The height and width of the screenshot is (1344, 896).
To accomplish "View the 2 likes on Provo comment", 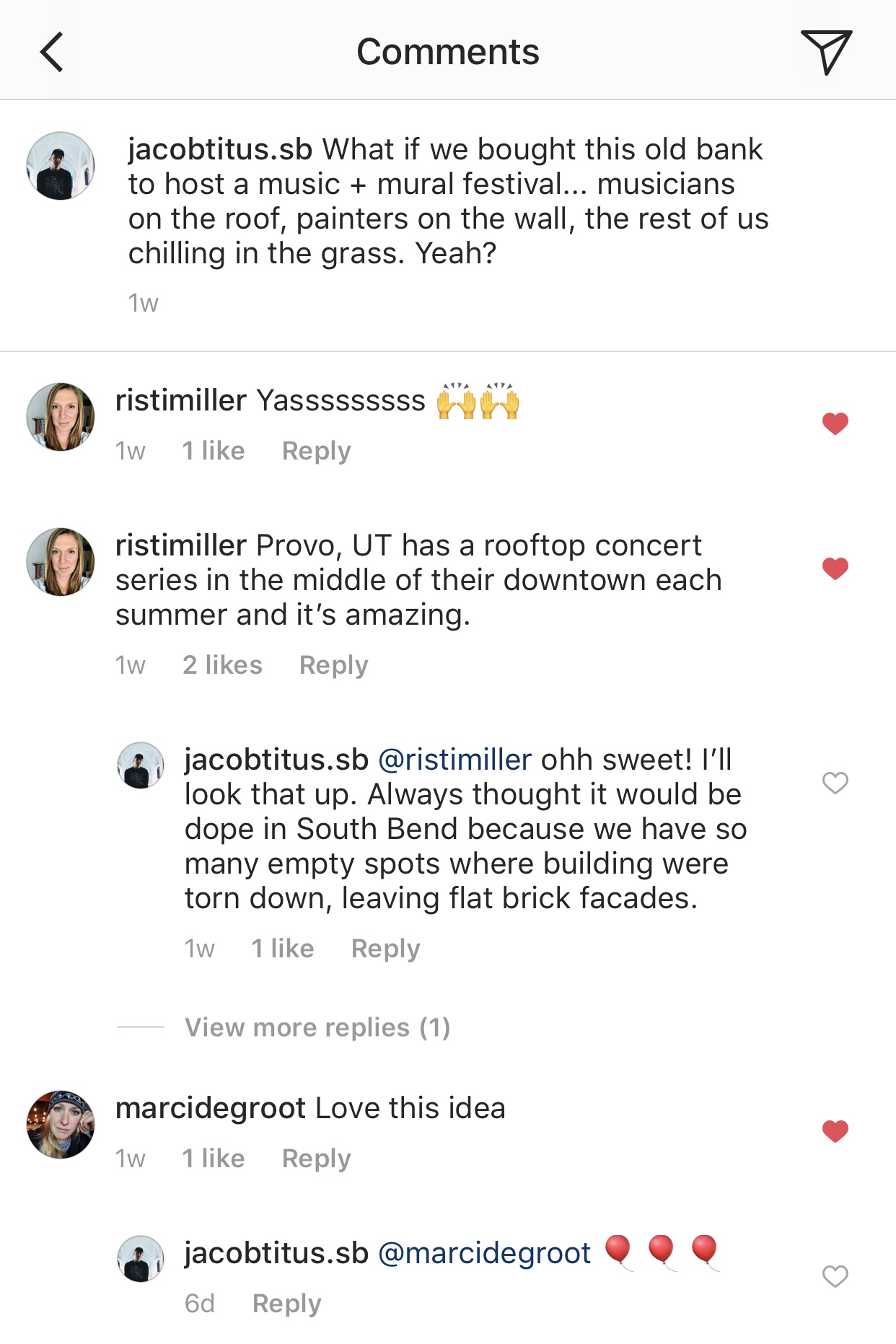I will (222, 665).
